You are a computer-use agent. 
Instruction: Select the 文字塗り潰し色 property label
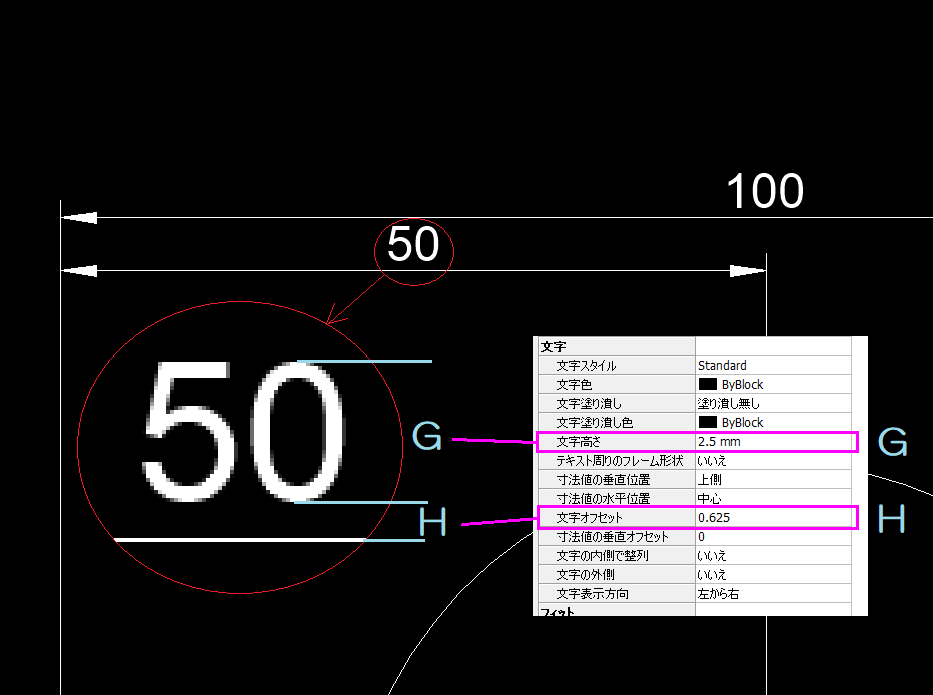pyautogui.click(x=594, y=422)
